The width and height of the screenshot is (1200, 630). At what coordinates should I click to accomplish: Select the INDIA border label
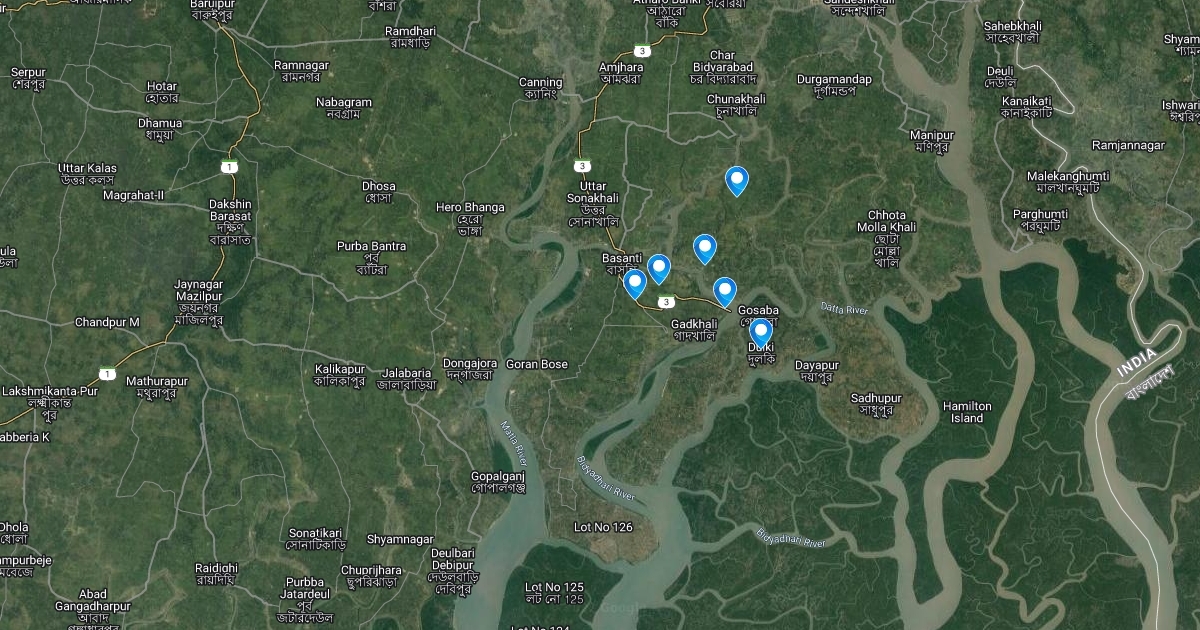tap(1136, 362)
